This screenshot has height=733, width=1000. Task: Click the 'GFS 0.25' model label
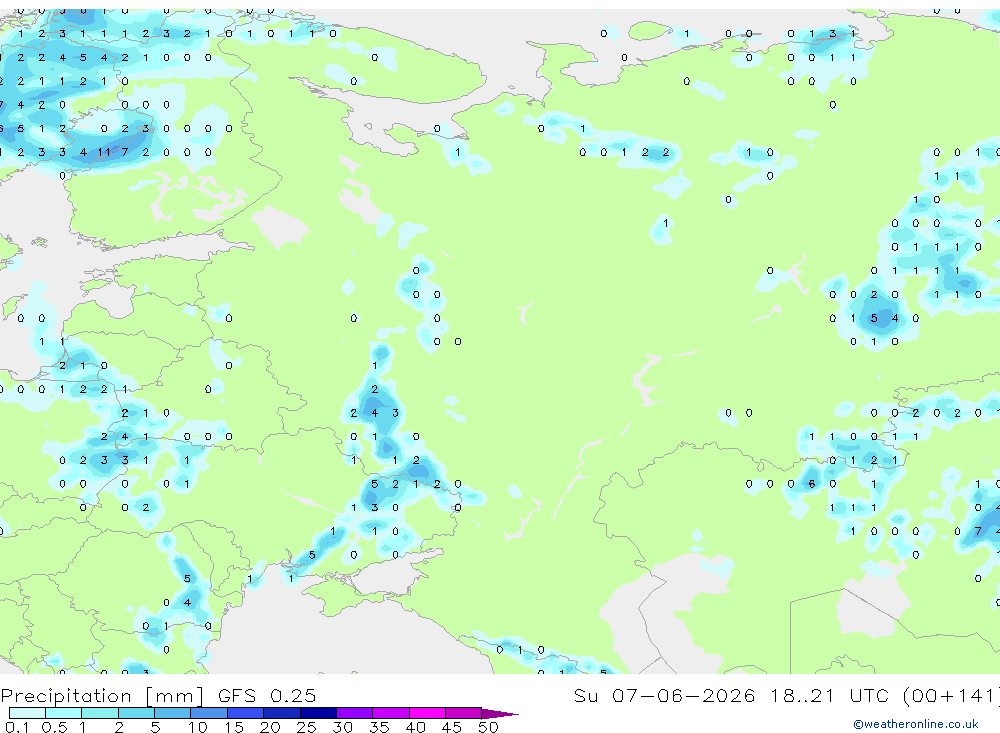(267, 695)
